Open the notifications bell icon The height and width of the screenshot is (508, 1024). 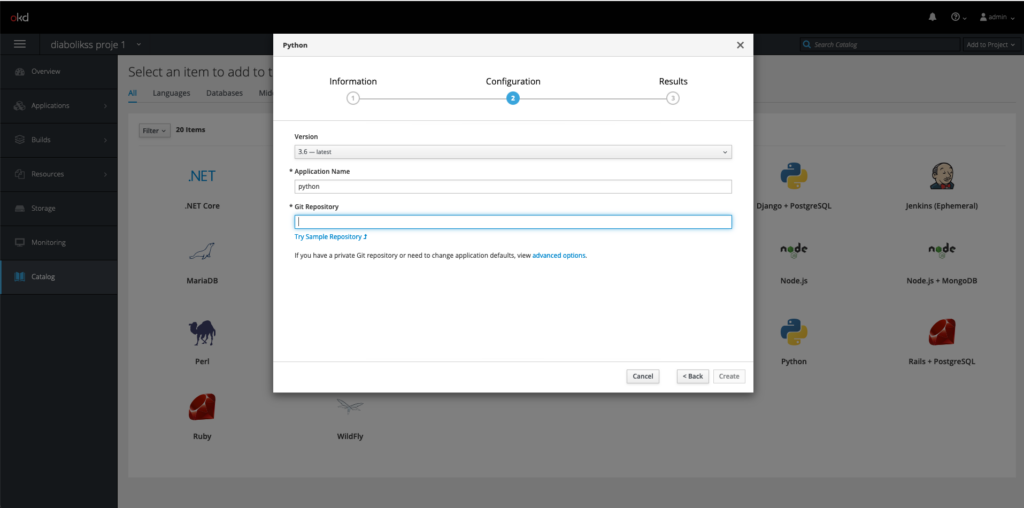click(932, 17)
